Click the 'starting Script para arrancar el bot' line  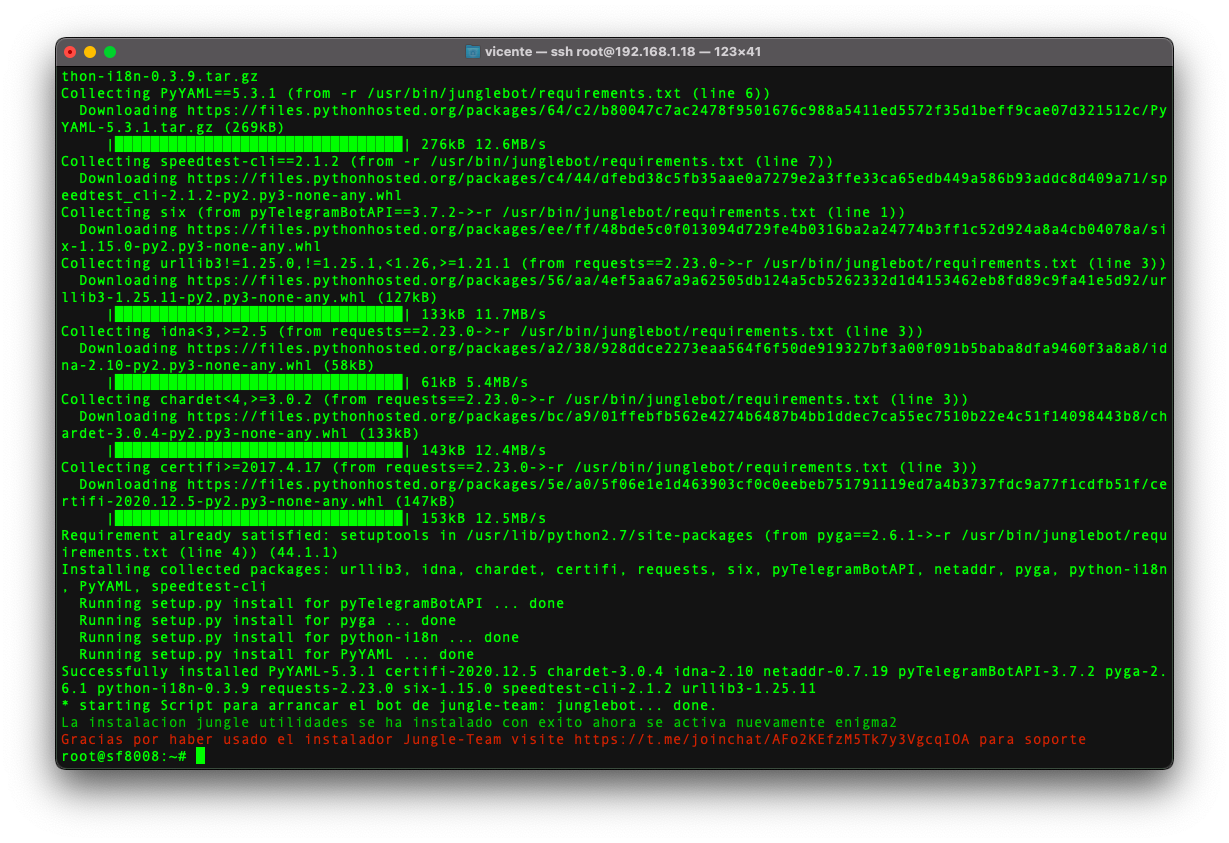point(388,705)
